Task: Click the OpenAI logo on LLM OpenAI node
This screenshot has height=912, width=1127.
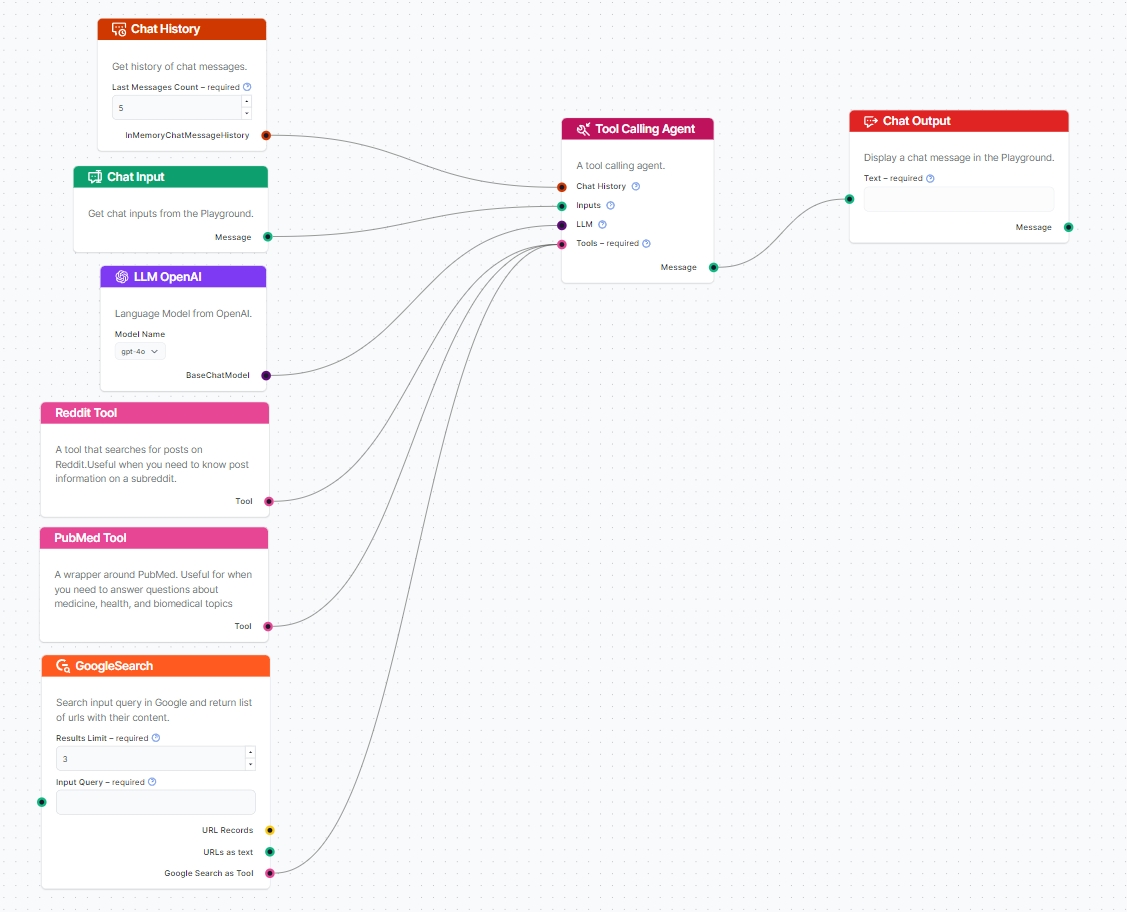Action: (x=121, y=276)
